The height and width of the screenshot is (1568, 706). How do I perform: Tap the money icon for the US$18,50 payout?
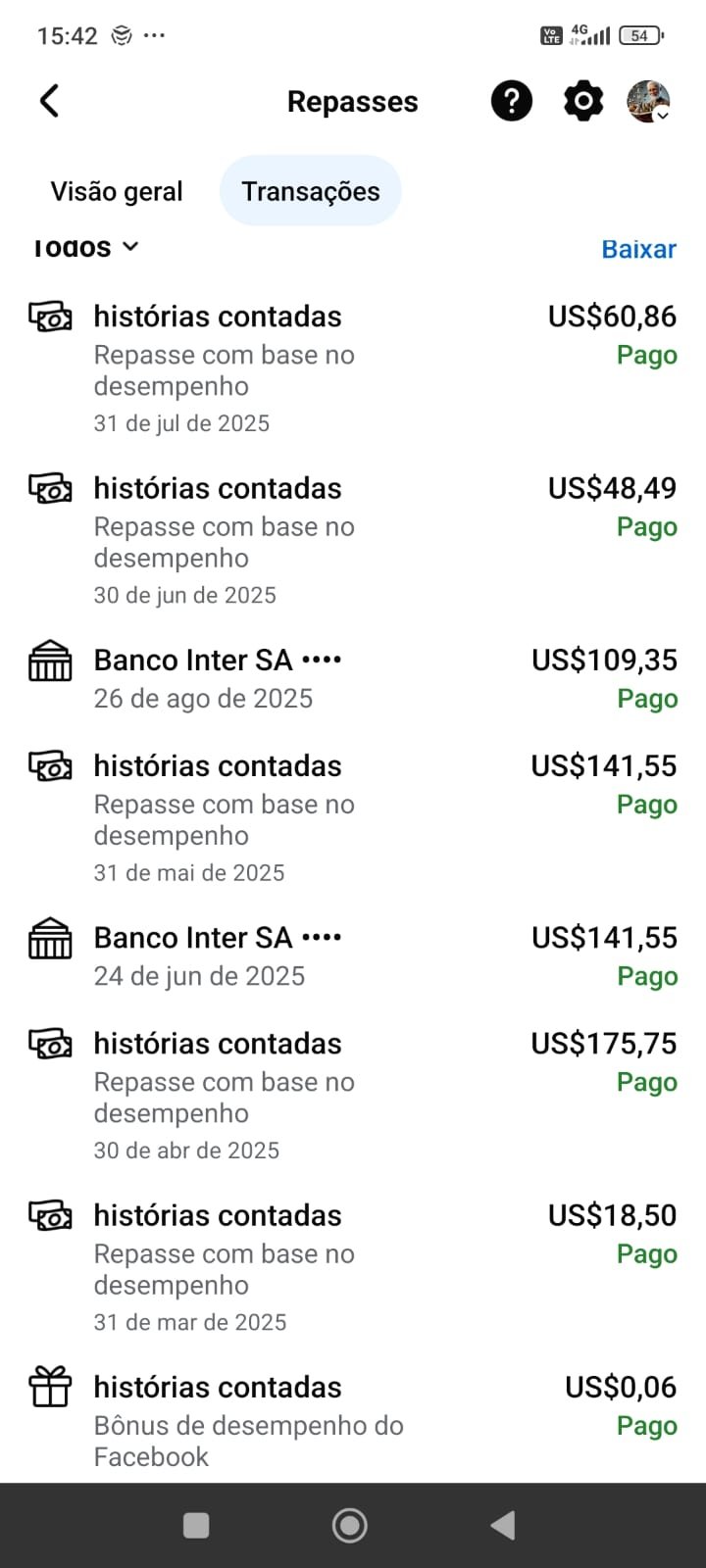tap(50, 1216)
